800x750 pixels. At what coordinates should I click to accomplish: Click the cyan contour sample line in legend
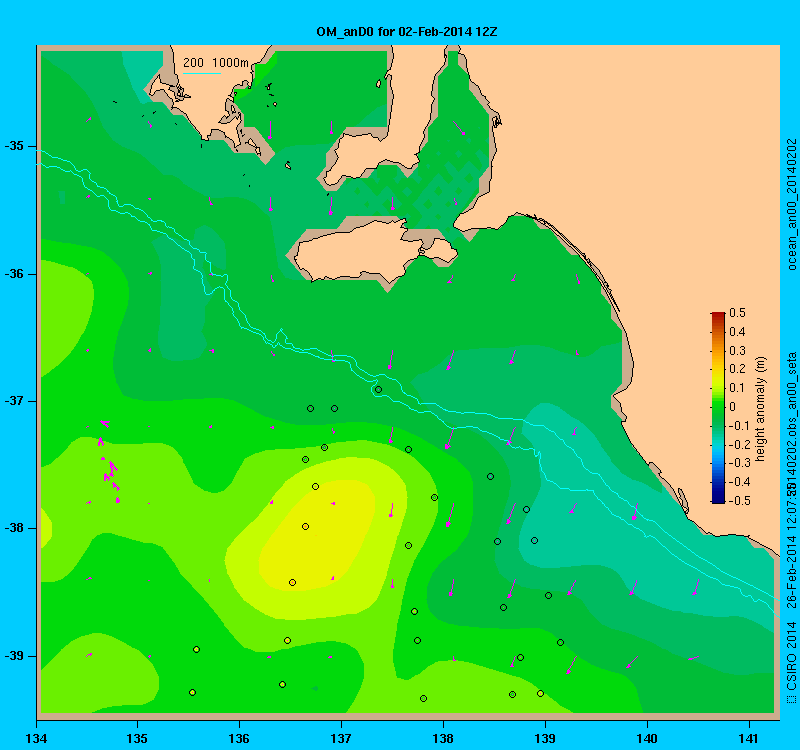[x=202, y=73]
